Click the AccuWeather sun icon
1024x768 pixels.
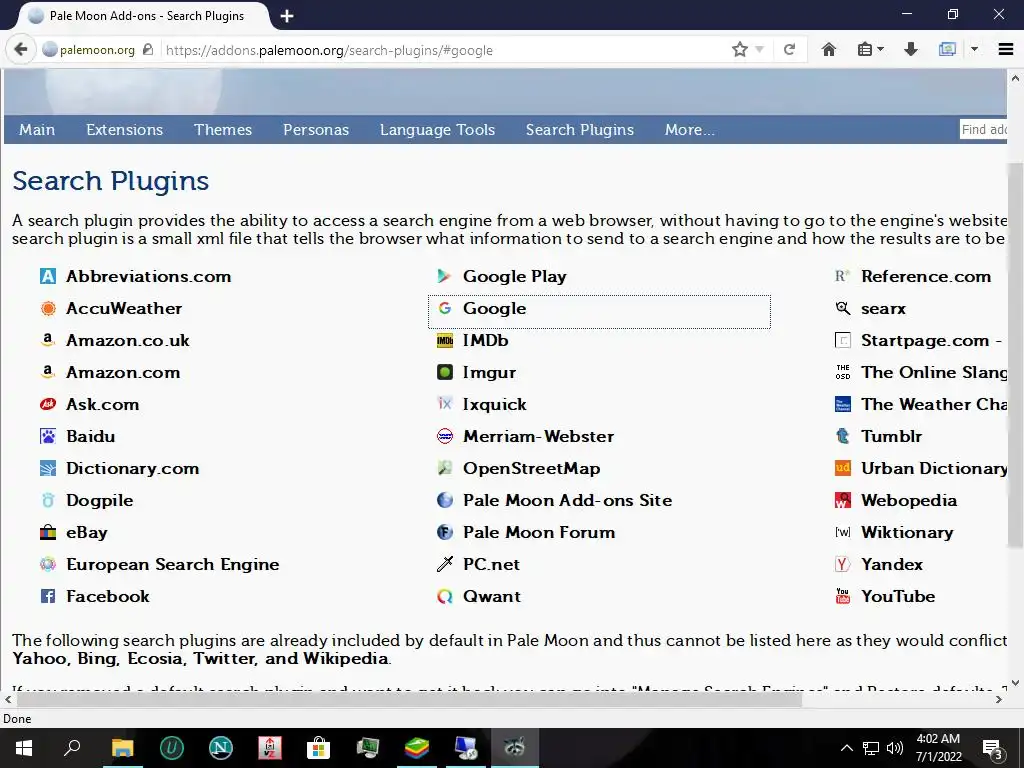[48, 308]
